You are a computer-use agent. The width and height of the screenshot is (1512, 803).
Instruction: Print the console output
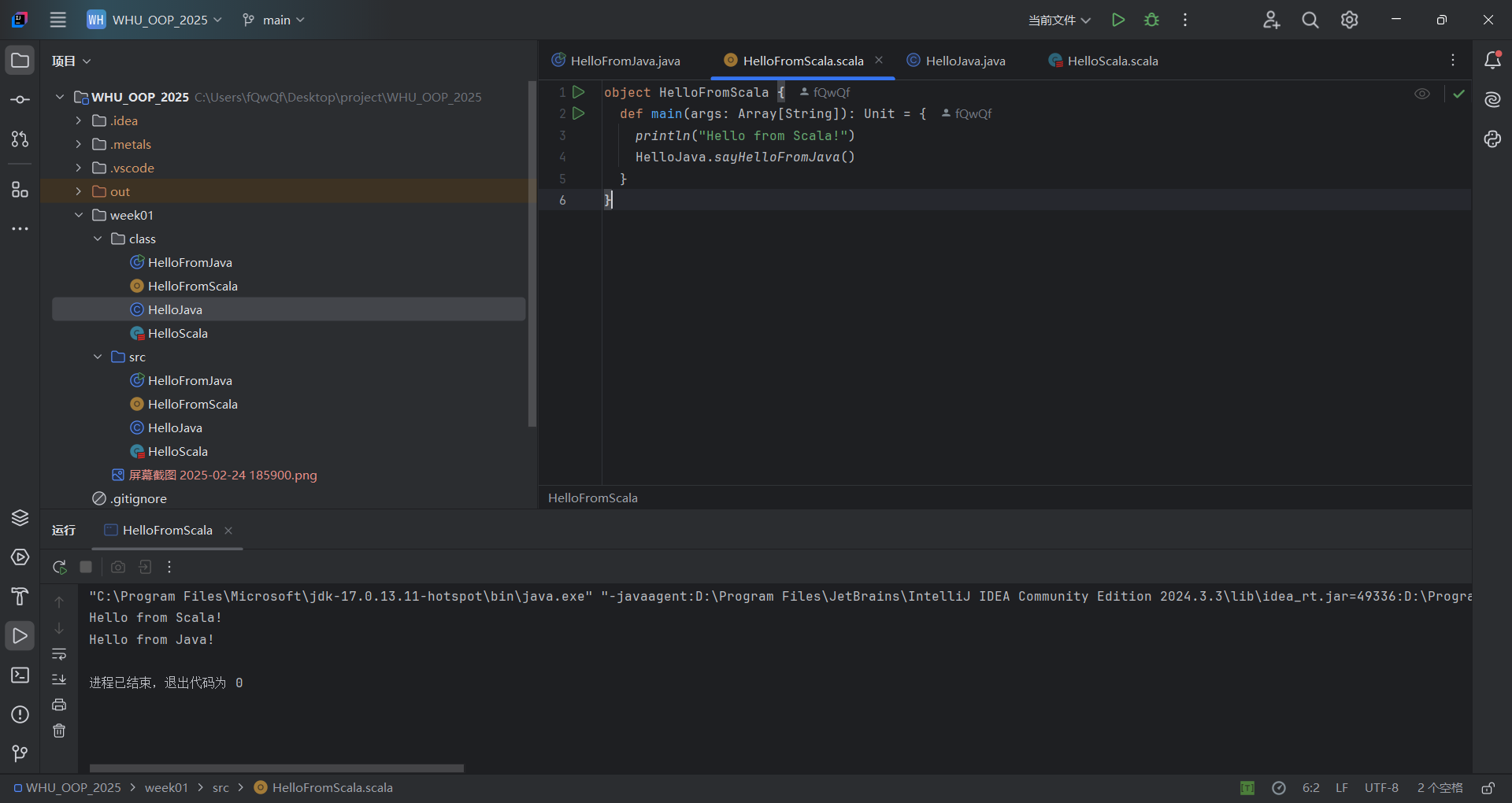(59, 705)
